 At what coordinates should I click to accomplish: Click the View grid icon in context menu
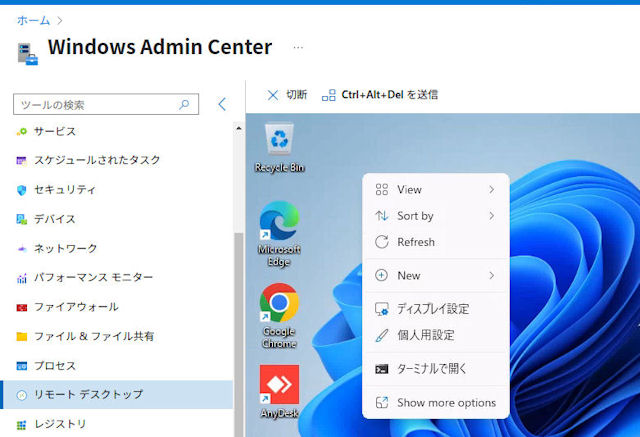(382, 189)
